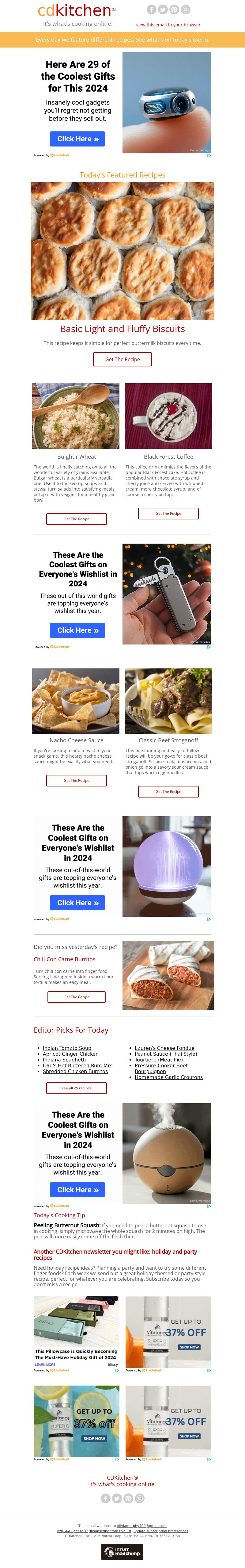Click 'update subscription preferences' link
The image size is (245, 1568).
point(160,1531)
